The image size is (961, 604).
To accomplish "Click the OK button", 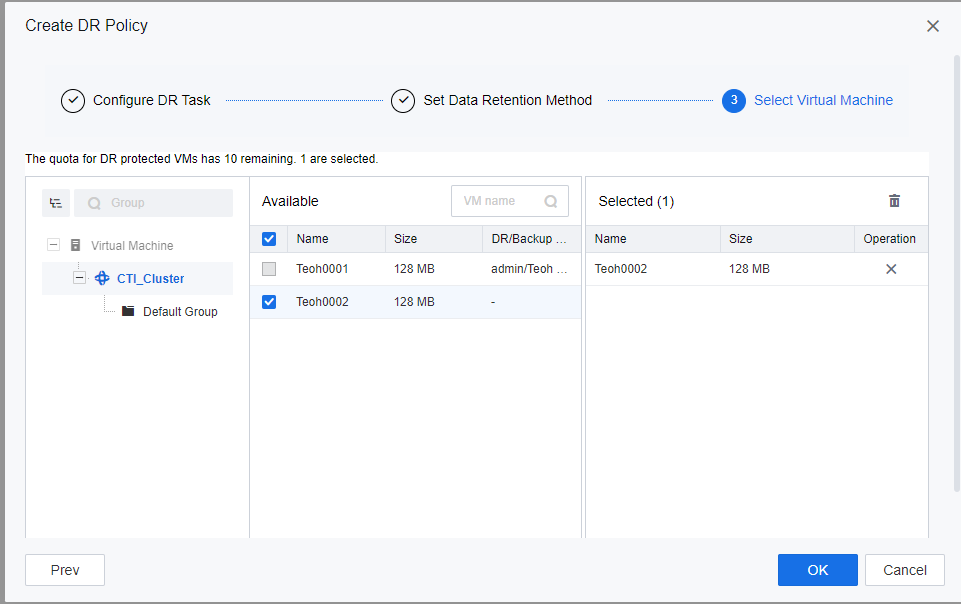I will point(817,570).
